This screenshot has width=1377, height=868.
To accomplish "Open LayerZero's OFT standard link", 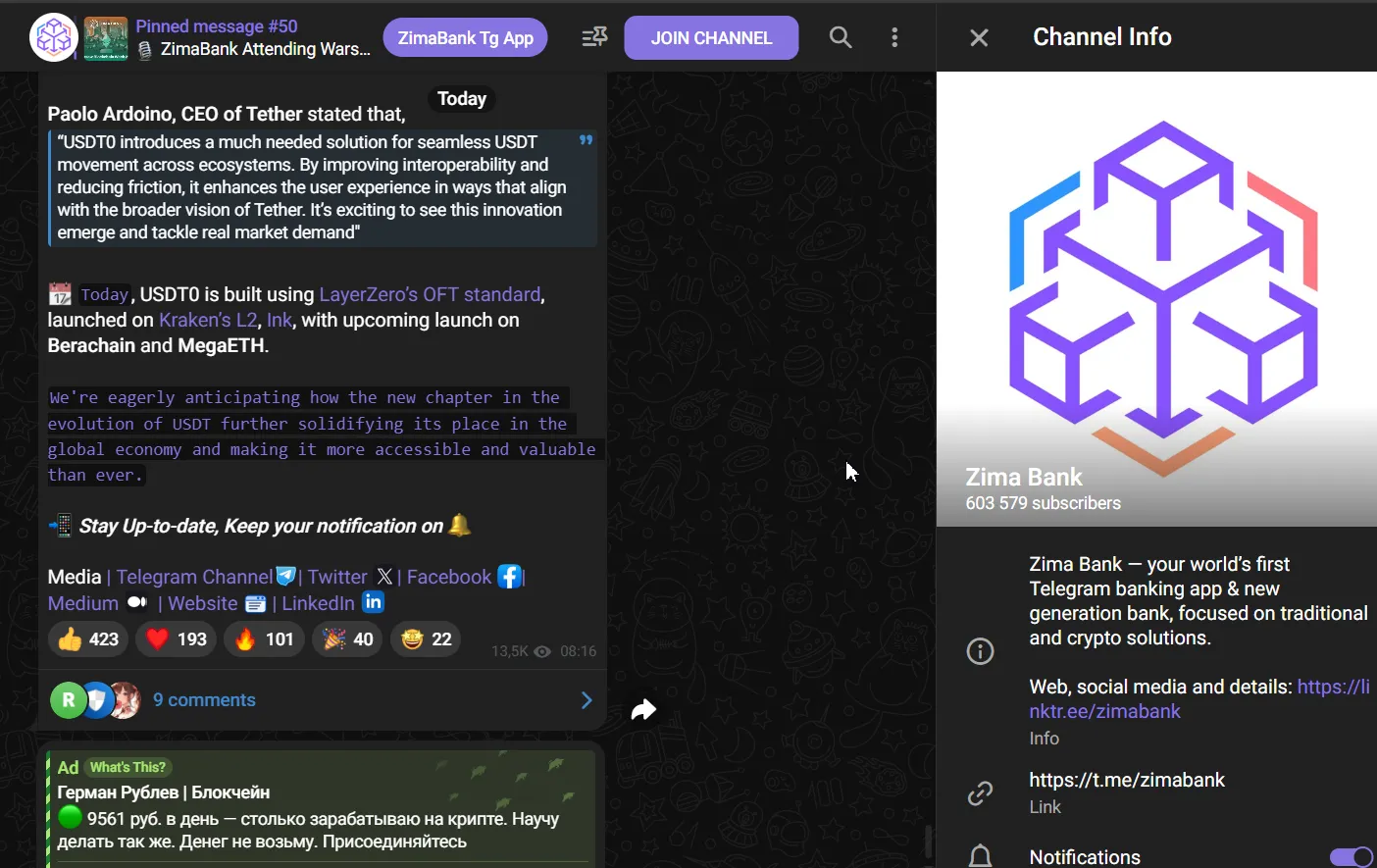I will point(430,294).
